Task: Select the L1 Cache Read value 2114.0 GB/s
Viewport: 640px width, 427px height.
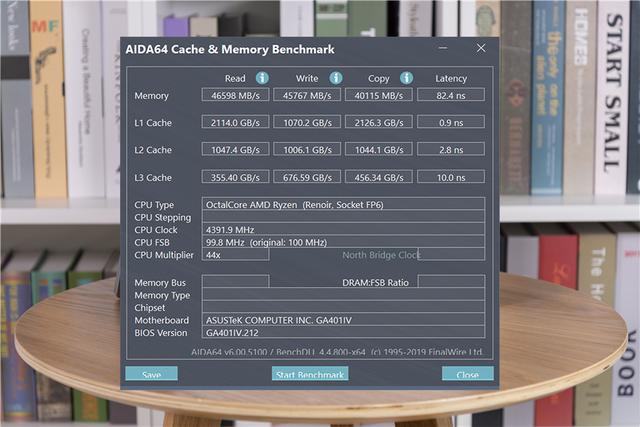Action: click(235, 122)
